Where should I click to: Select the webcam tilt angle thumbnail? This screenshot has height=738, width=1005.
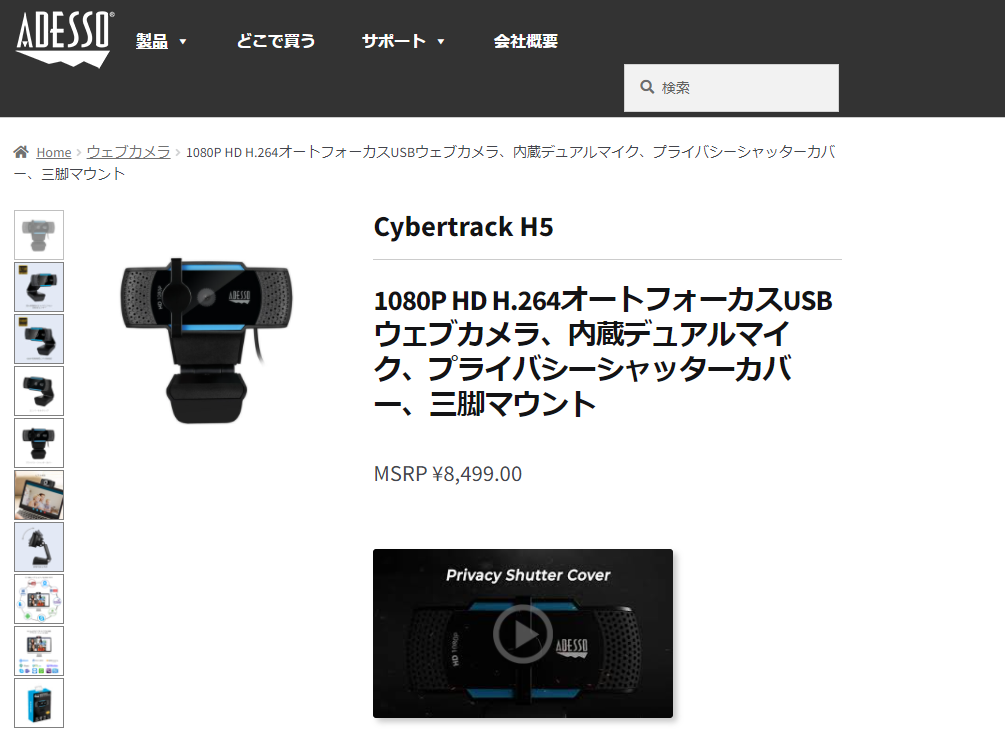click(x=39, y=547)
